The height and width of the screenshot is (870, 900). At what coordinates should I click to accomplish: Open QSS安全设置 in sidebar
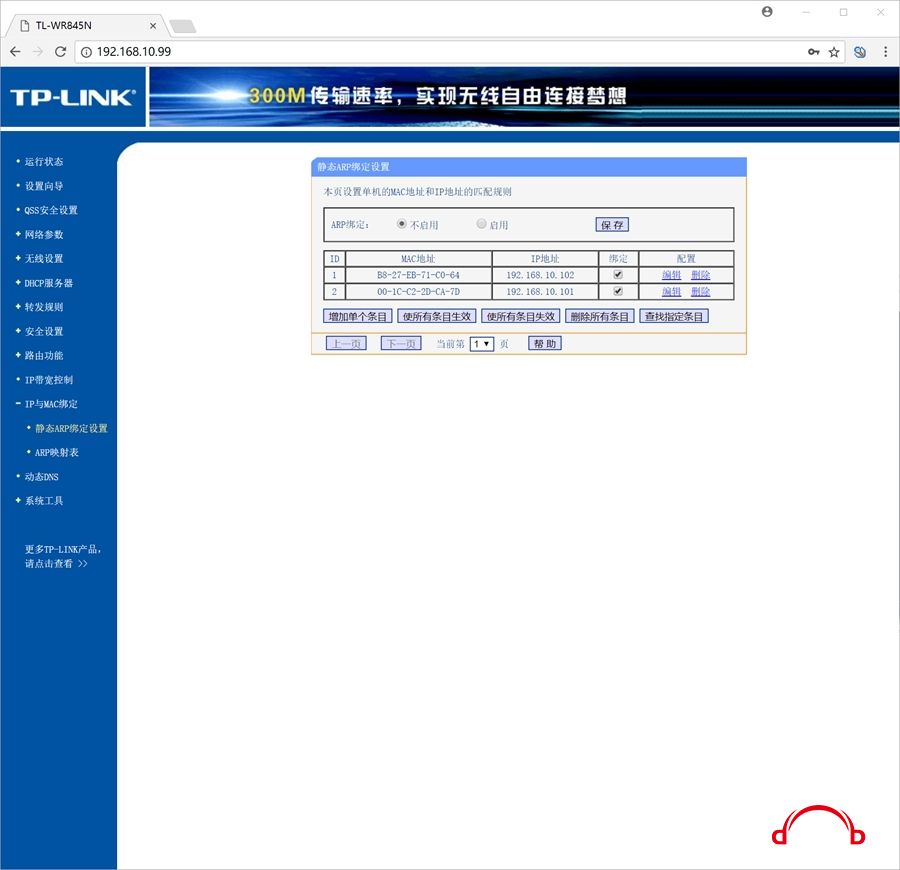coord(51,210)
